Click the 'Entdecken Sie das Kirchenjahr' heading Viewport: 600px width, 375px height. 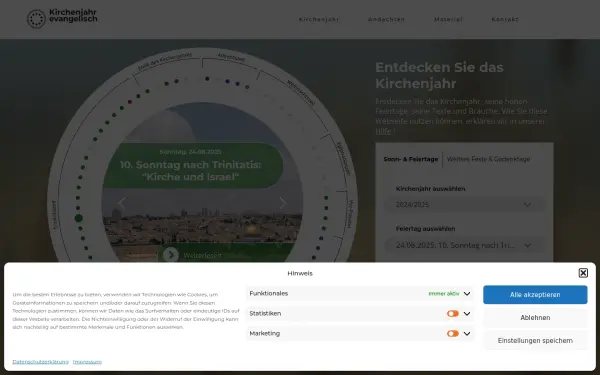tap(439, 75)
